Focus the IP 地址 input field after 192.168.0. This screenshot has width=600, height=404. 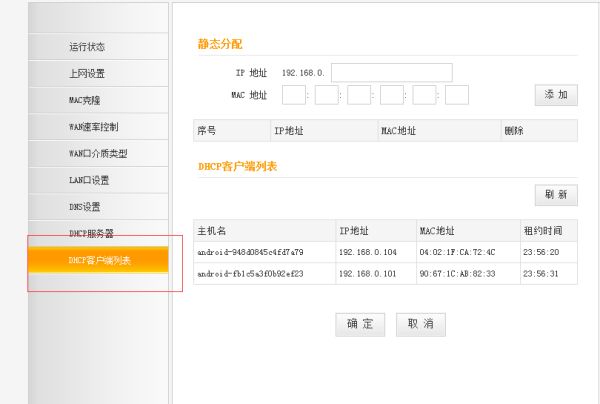391,73
